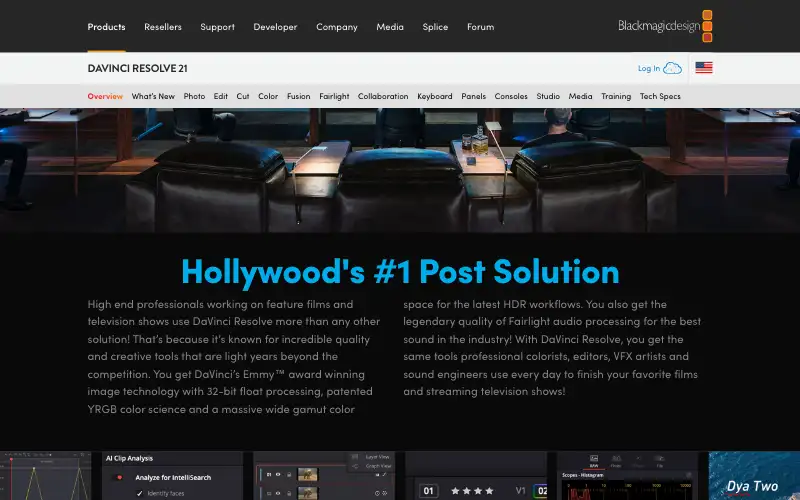
Task: Go to the Splice page
Action: coord(435,27)
